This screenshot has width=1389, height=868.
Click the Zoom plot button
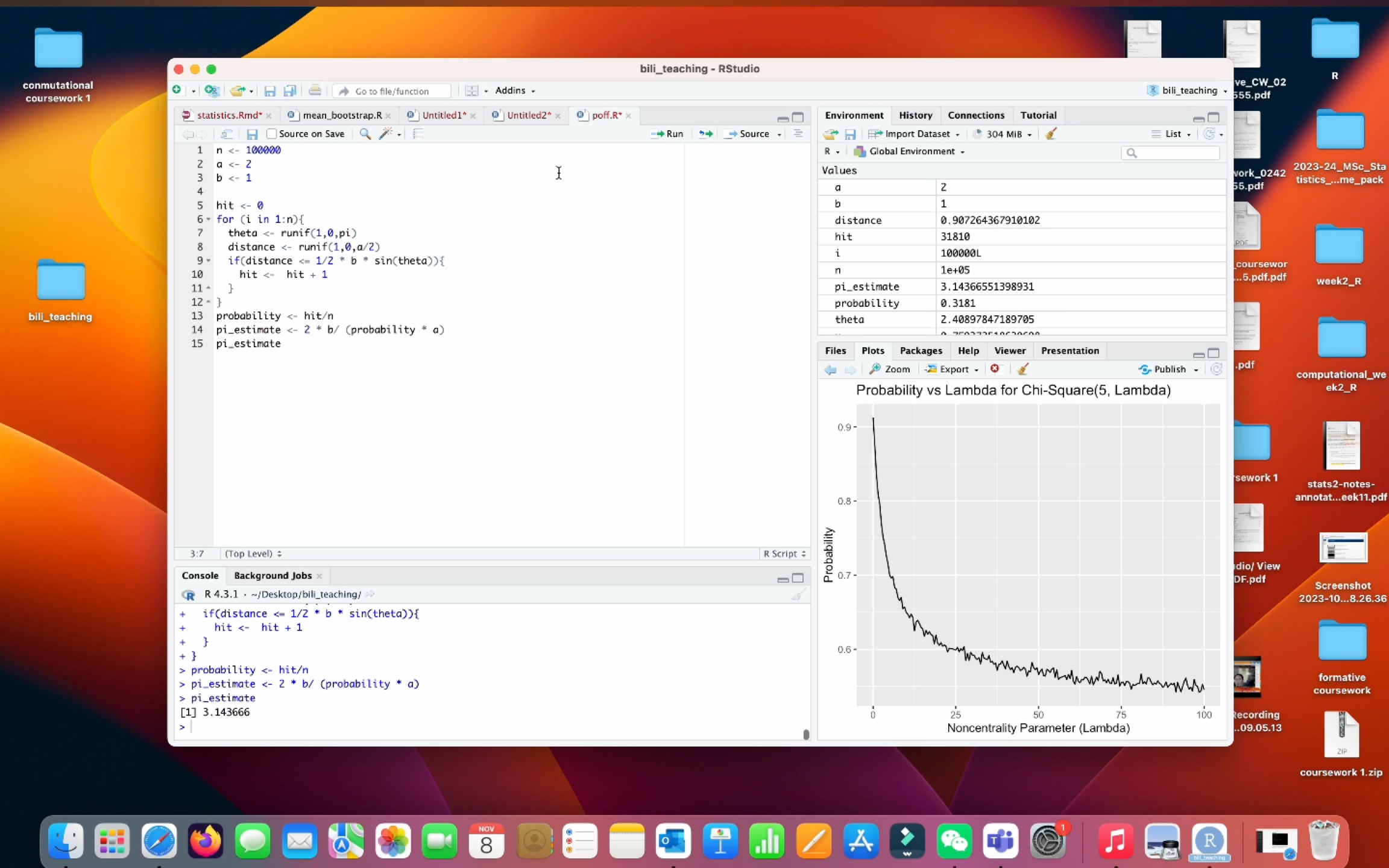890,369
